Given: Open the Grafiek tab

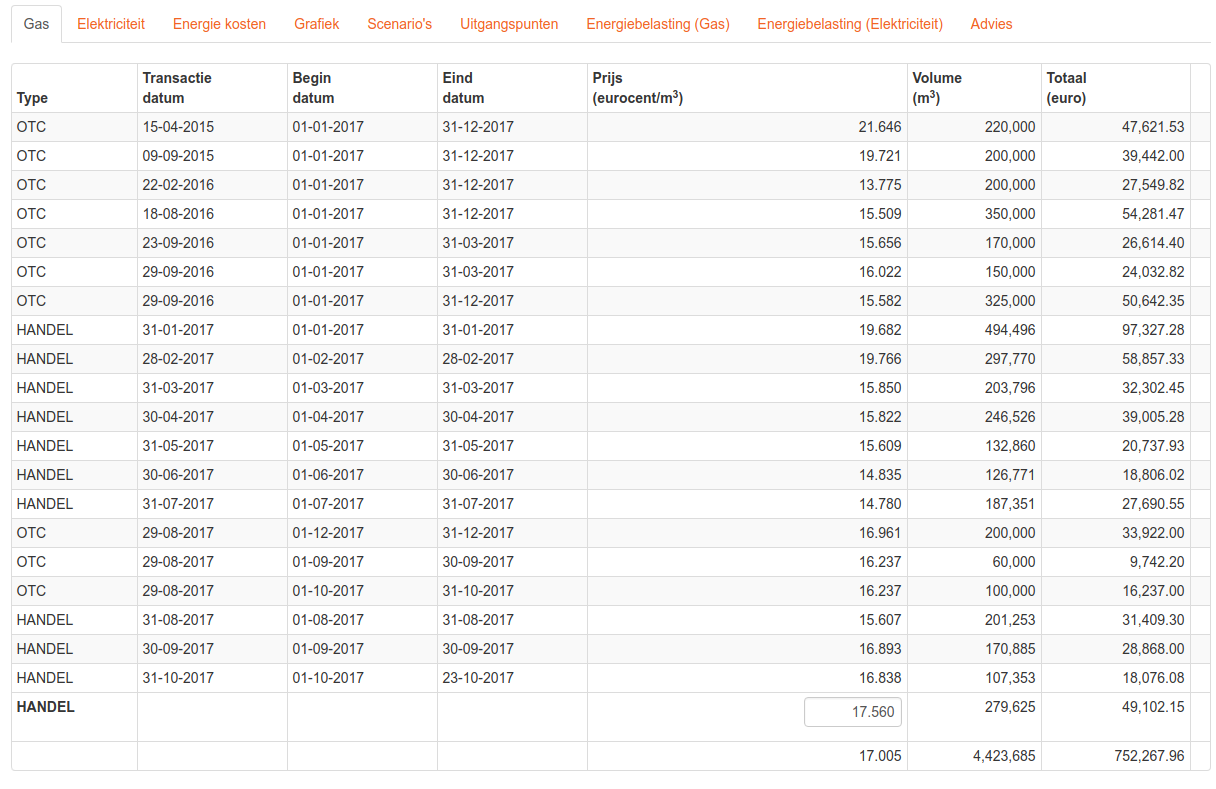Looking at the screenshot, I should pyautogui.click(x=316, y=24).
